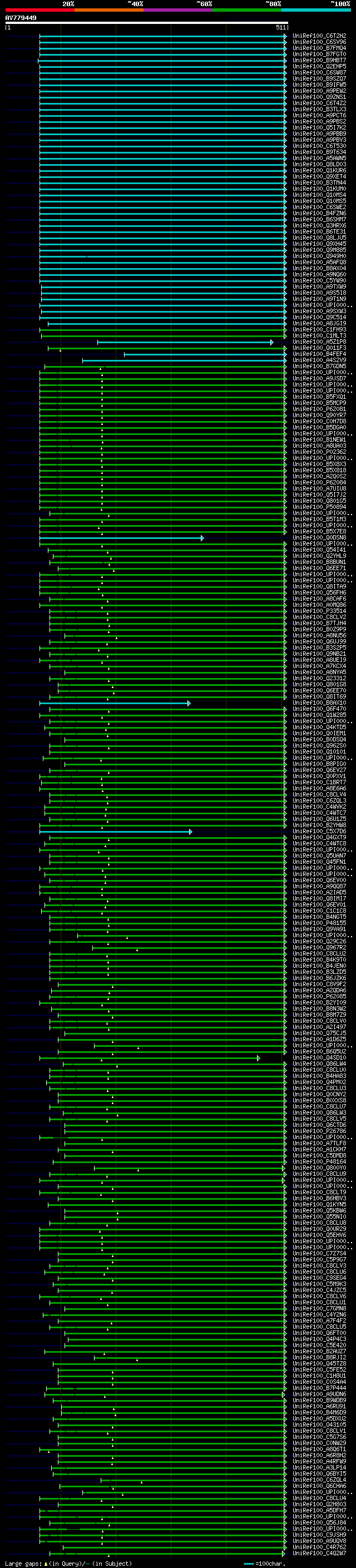Select hit UniRef100_B7GDN5
Image resolution: width=356 pixels, height=1568 pixels.
coord(319,366)
